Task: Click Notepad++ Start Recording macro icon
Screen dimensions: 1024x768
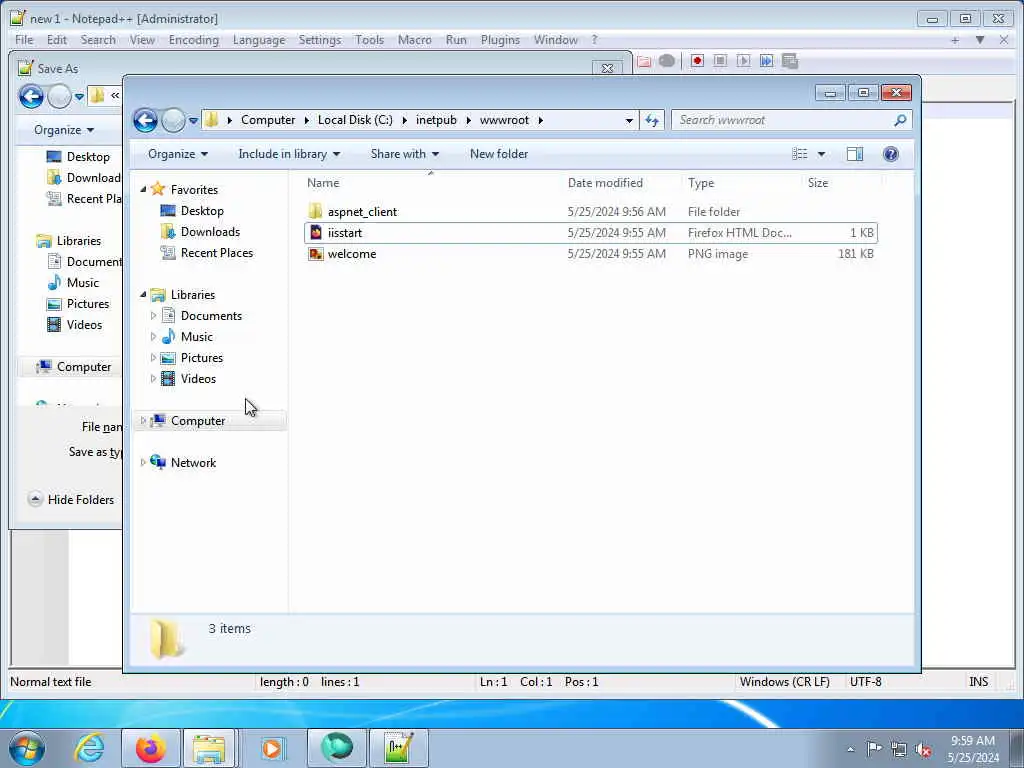Action: (697, 61)
